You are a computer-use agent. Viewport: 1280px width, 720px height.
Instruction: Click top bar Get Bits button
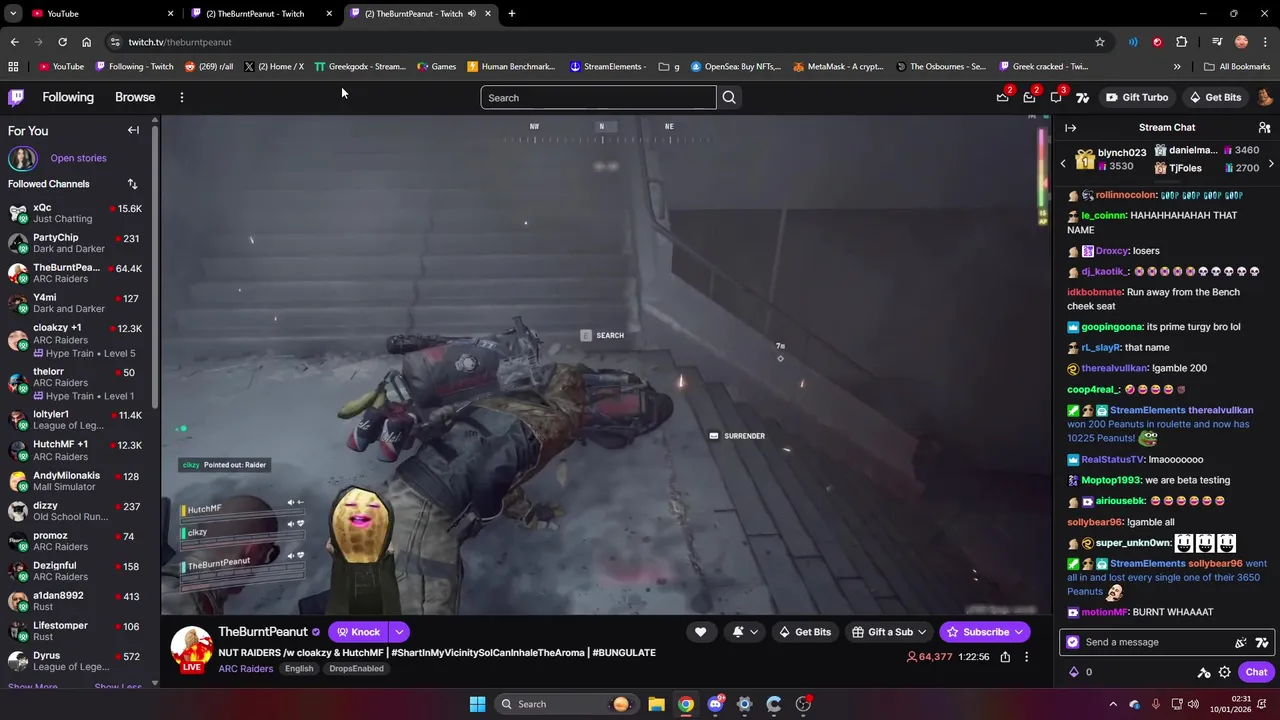[x=1215, y=97]
